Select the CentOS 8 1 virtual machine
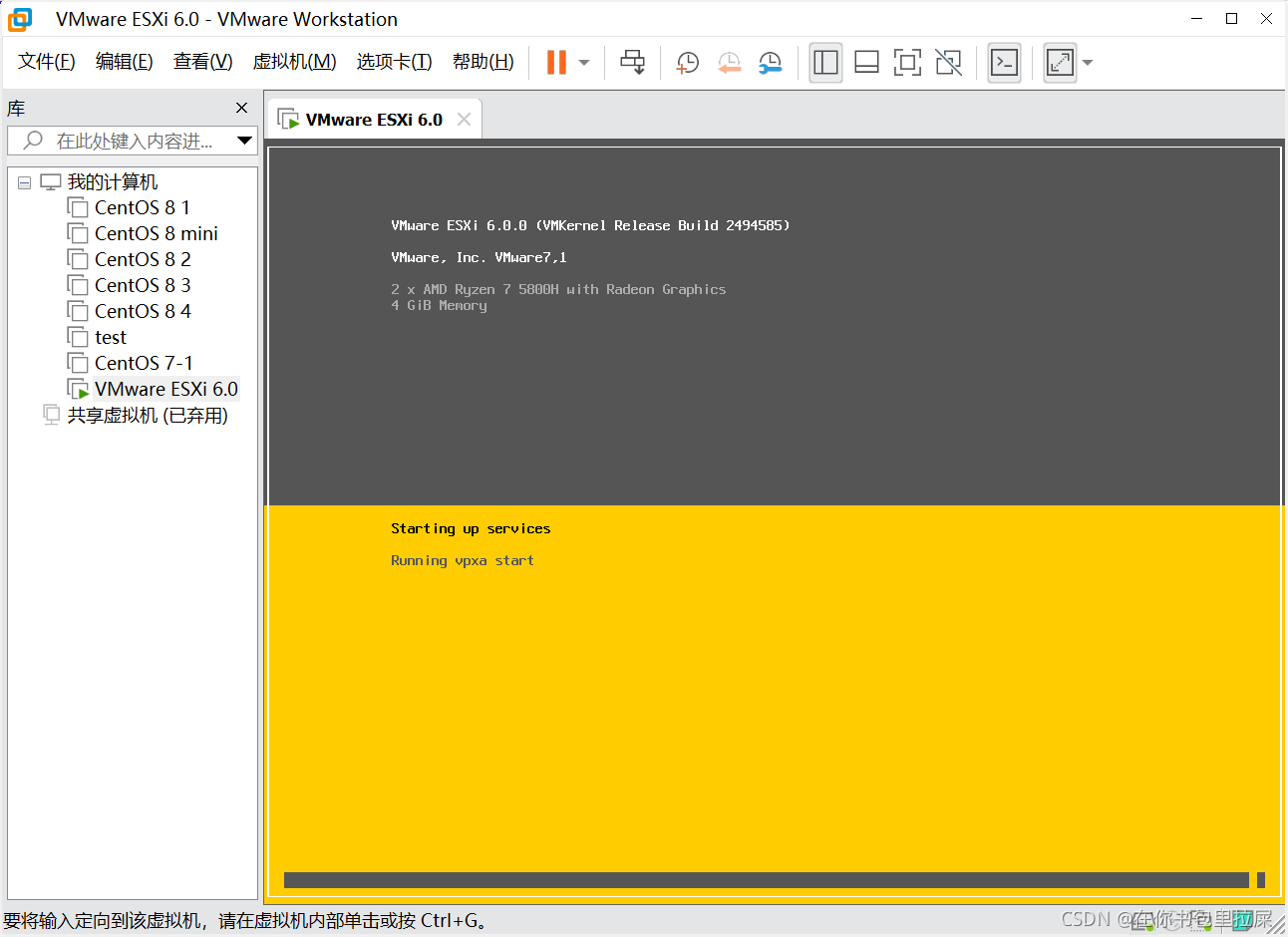Screen dimensions: 1288x937 pos(142,207)
